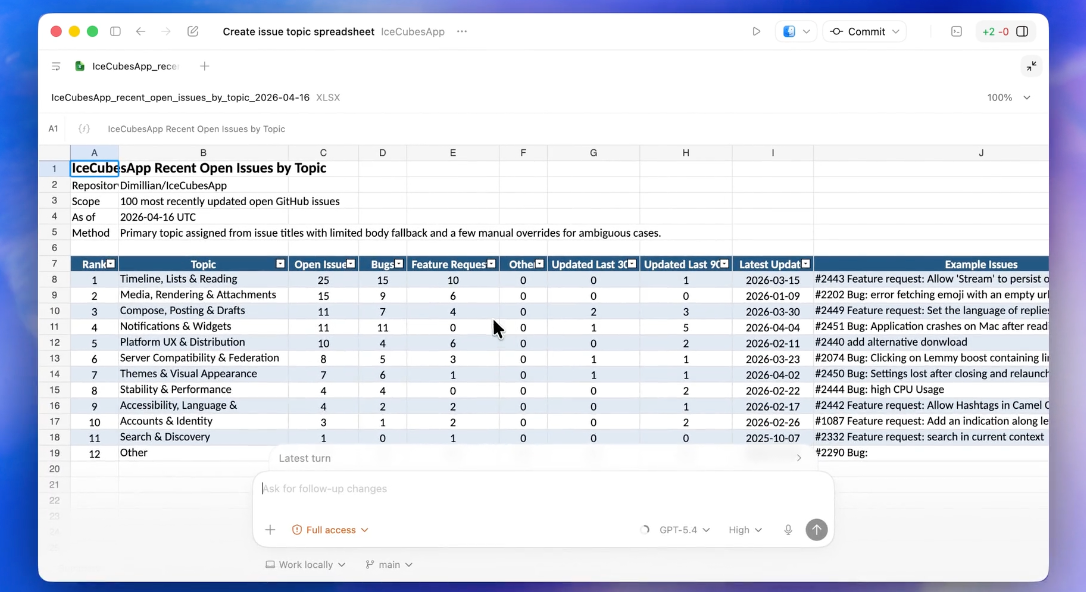Collapse the spreadsheet preview with the shrink icon
1086x592 pixels.
click(x=1031, y=66)
